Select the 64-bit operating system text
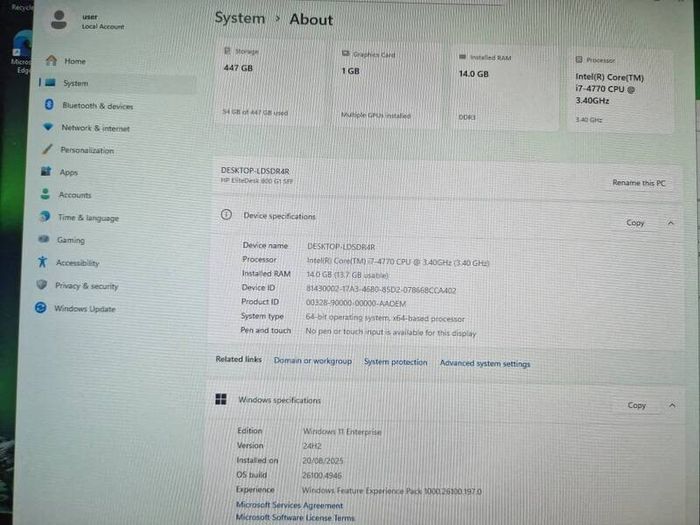700x525 pixels. [x=385, y=318]
